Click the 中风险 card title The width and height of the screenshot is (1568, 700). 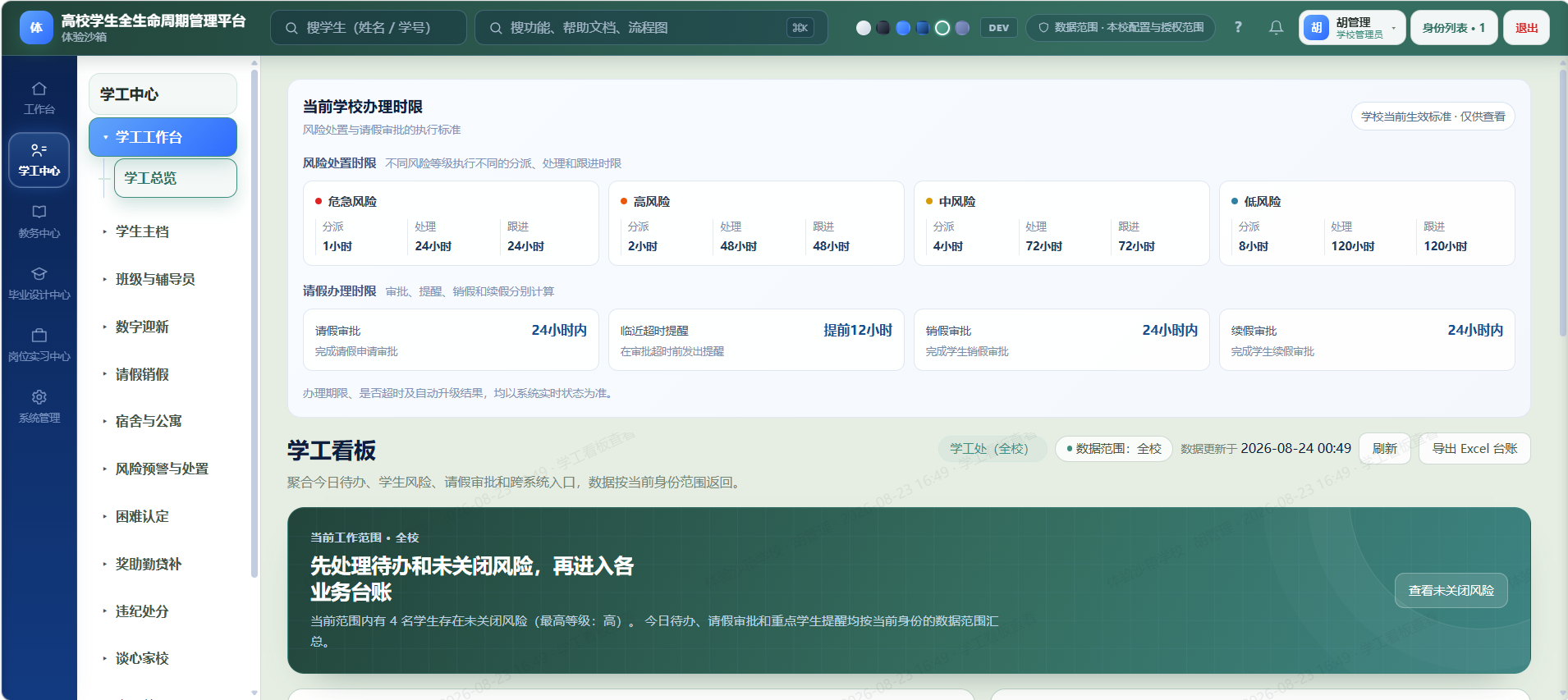tap(957, 201)
